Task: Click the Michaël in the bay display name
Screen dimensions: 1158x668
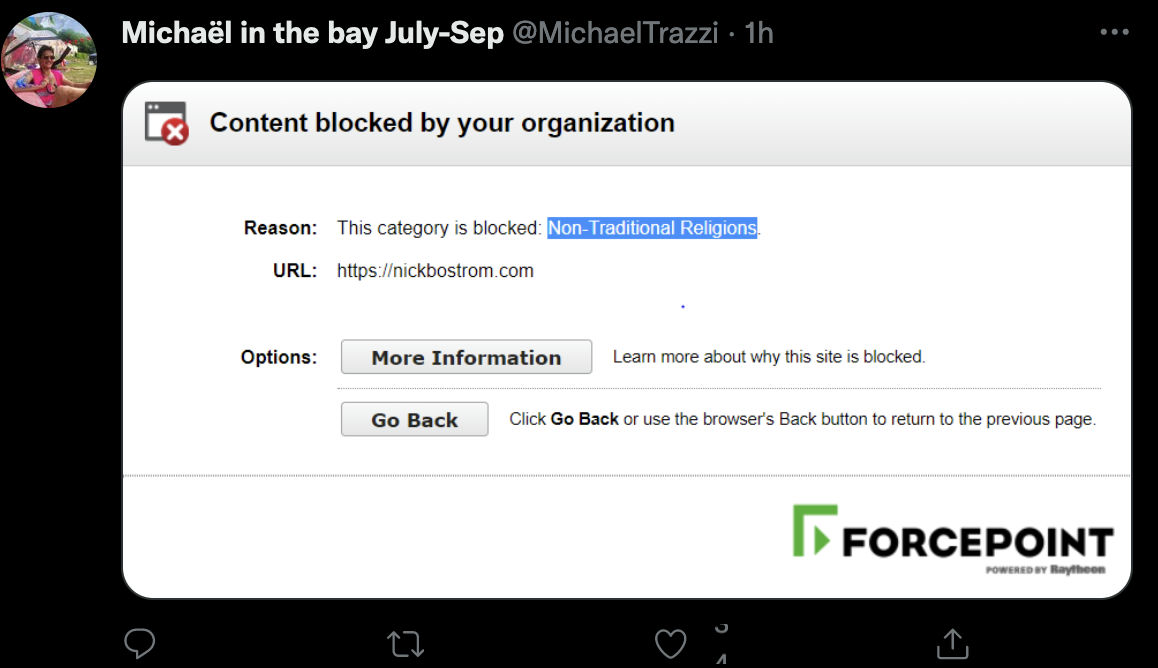Action: tap(312, 33)
